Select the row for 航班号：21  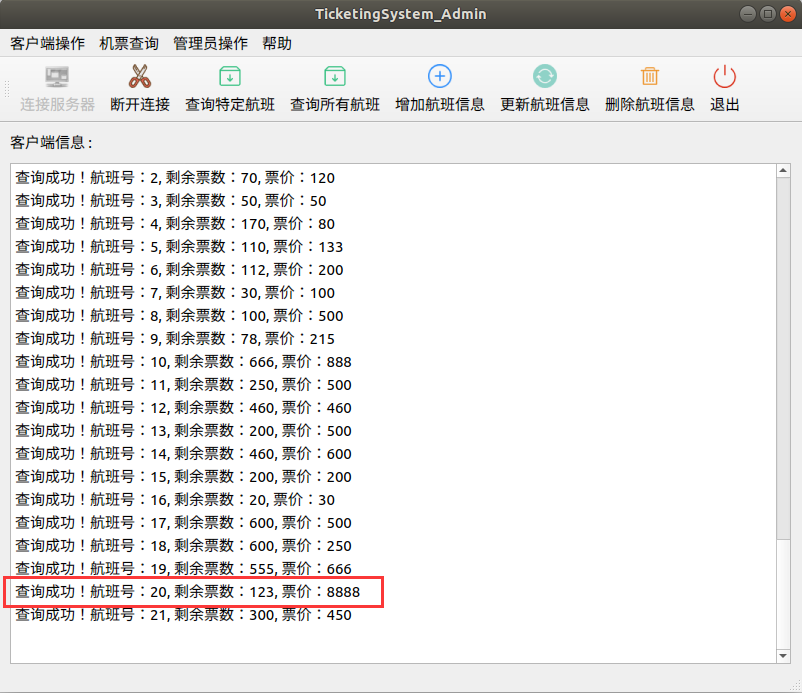click(x=183, y=615)
